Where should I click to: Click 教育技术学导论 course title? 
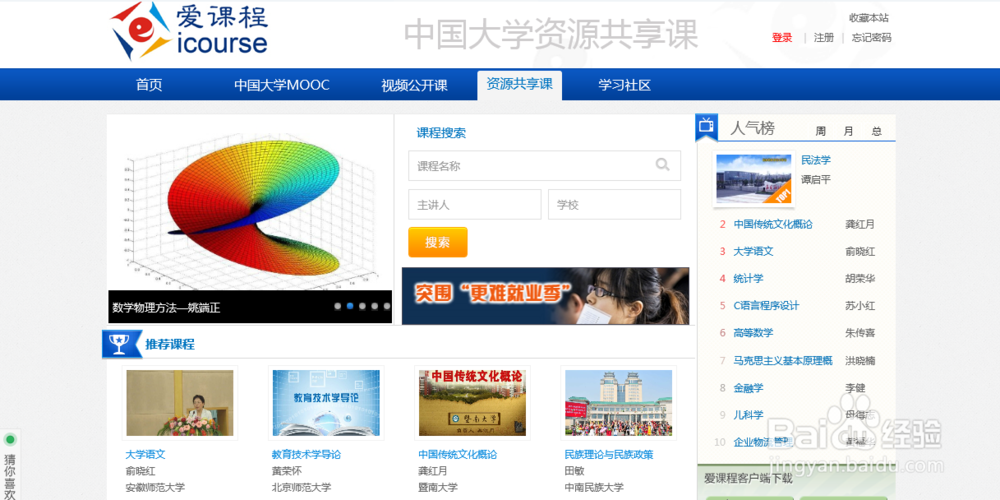point(306,455)
